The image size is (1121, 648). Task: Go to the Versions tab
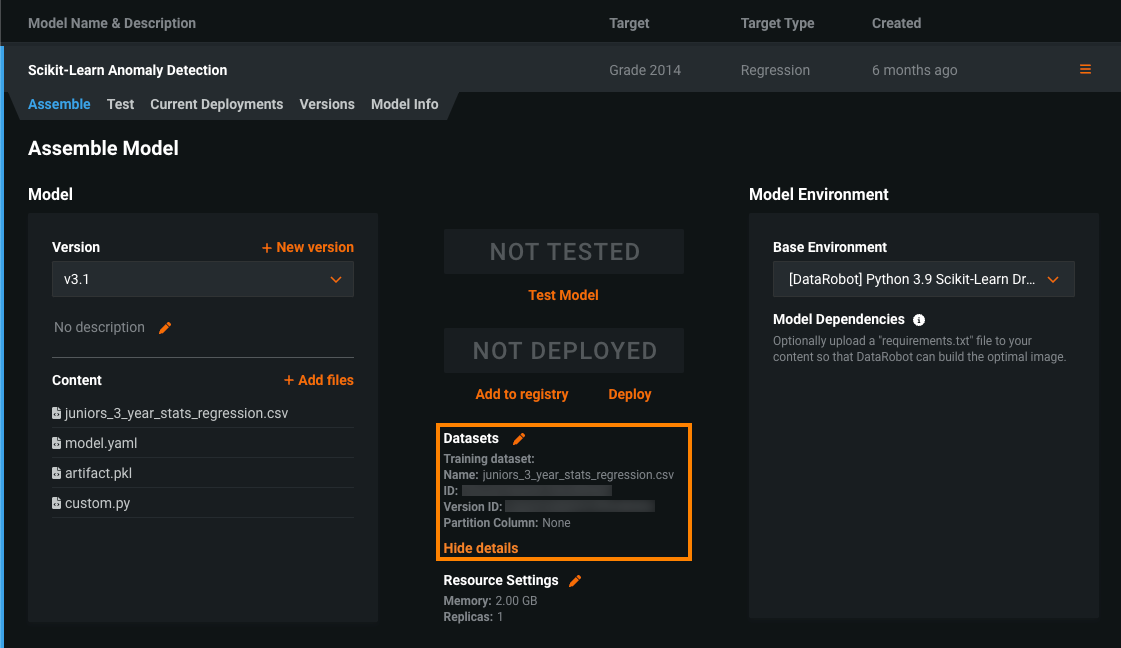pos(327,104)
